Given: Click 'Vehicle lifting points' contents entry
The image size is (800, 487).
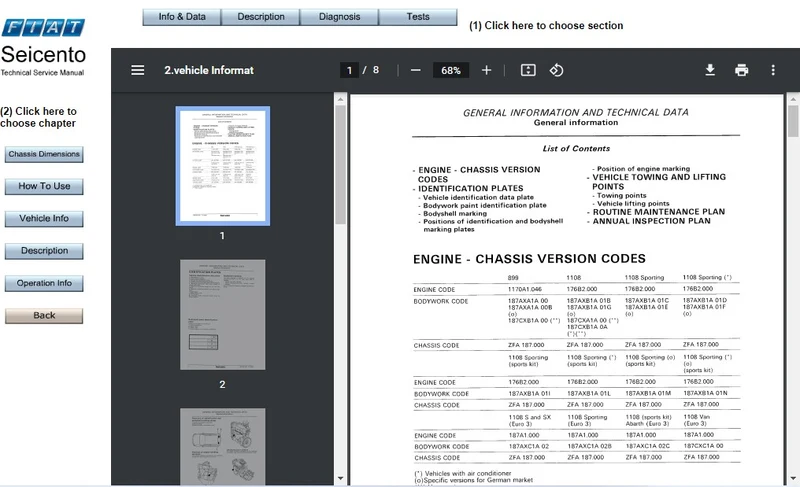Looking at the screenshot, I should [633, 203].
